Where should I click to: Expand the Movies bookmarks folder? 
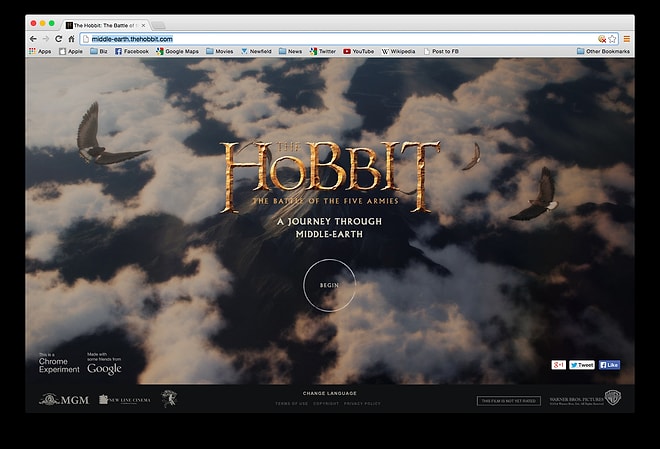pyautogui.click(x=219, y=51)
